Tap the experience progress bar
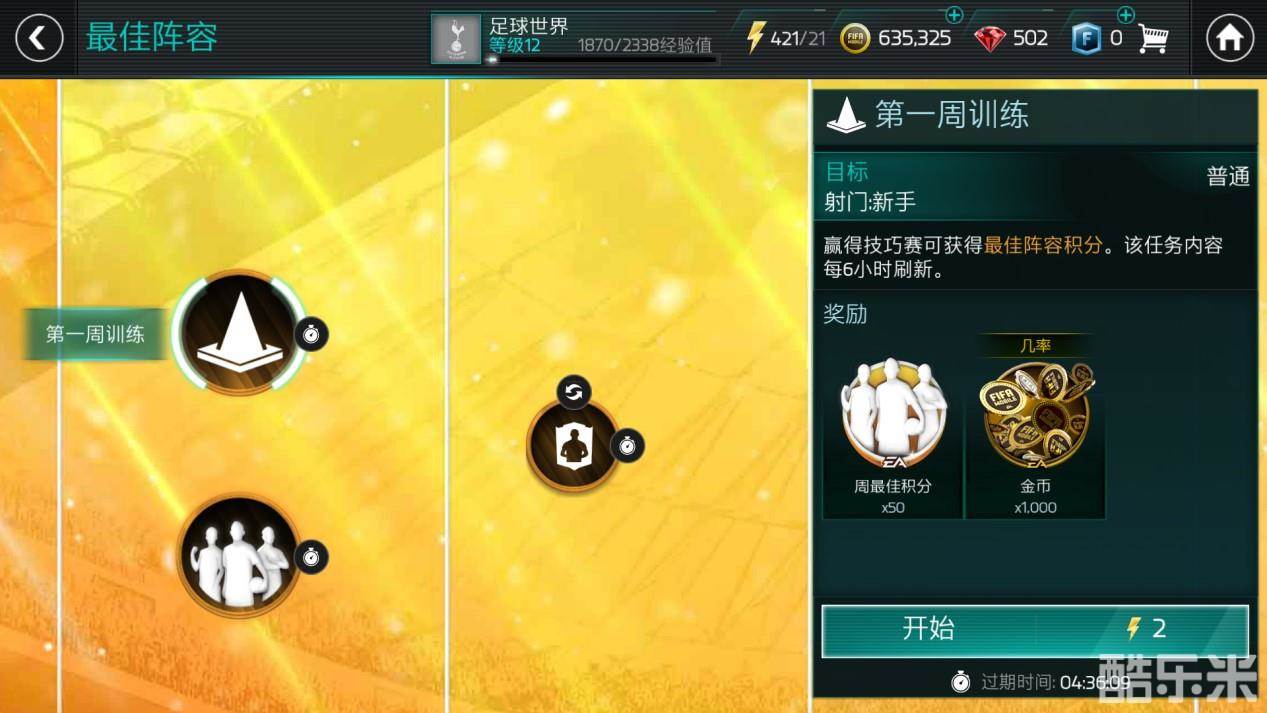 (602, 60)
